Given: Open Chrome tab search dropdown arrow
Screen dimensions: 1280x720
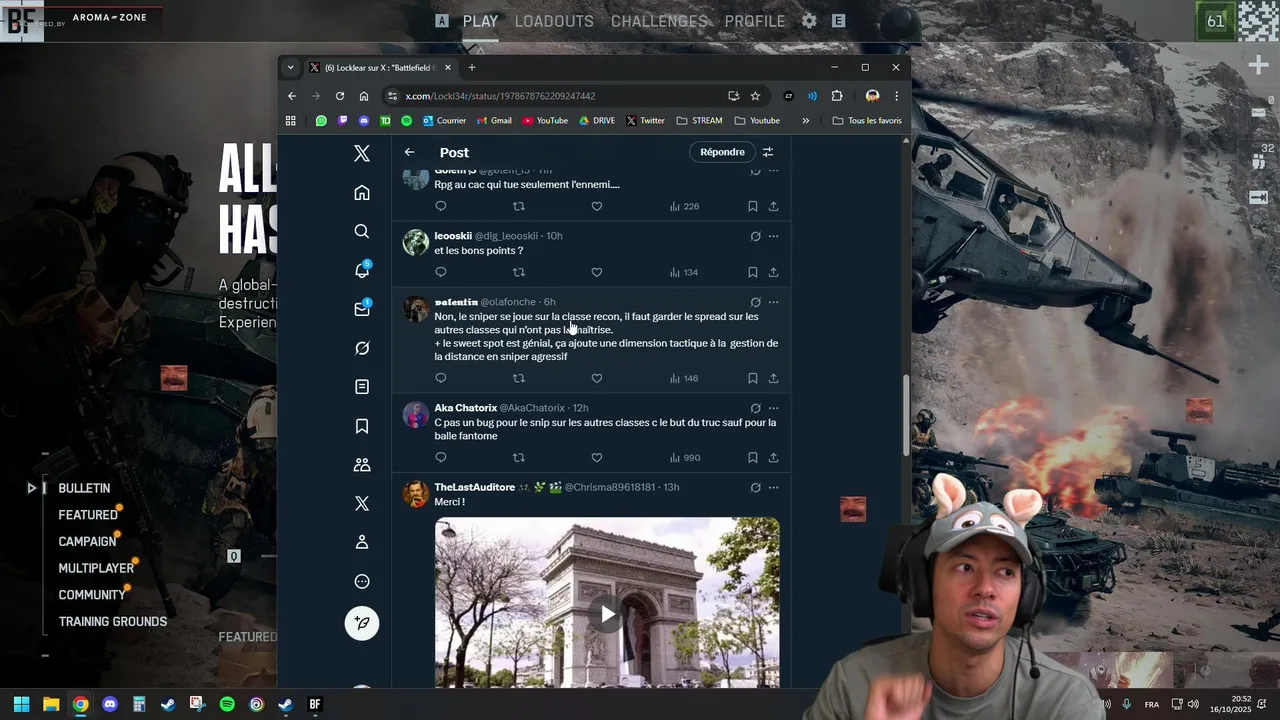Looking at the screenshot, I should (x=290, y=68).
